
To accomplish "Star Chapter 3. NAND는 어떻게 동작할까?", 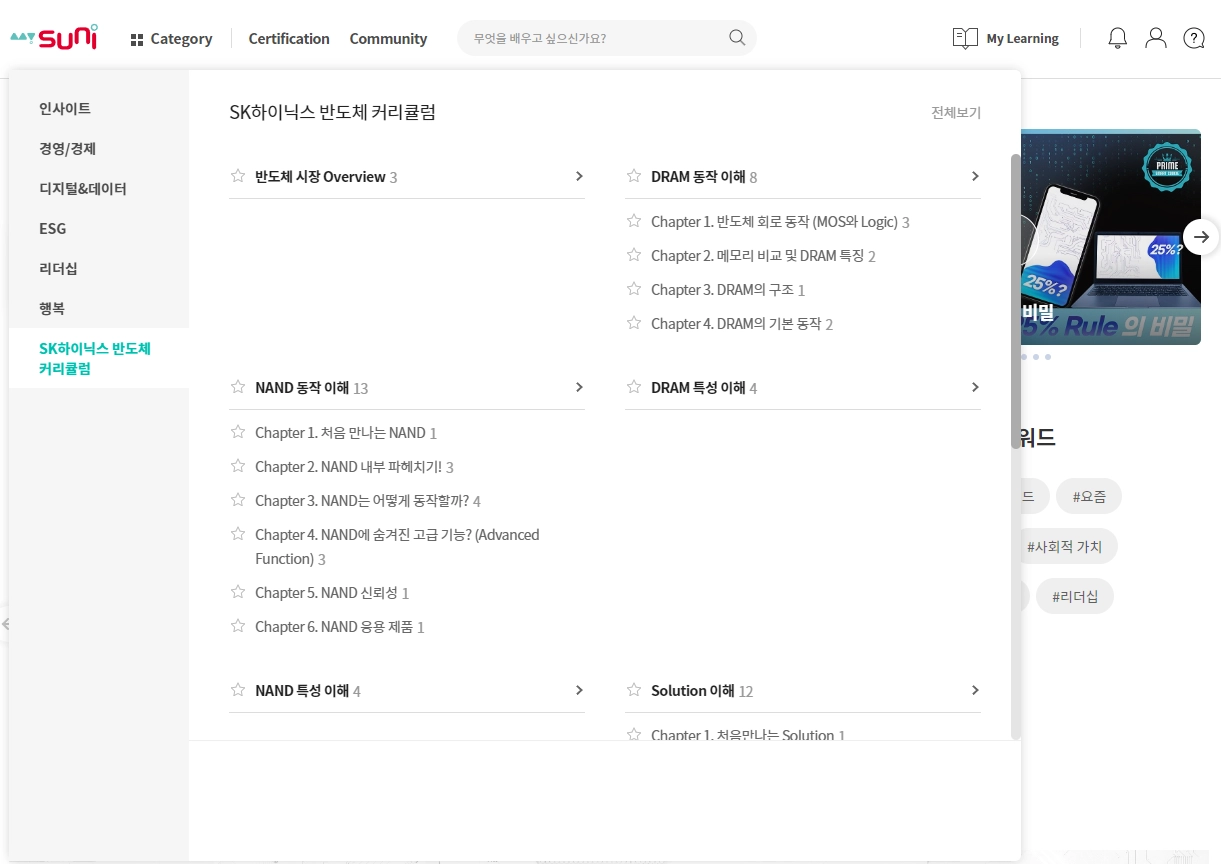I will [x=238, y=500].
